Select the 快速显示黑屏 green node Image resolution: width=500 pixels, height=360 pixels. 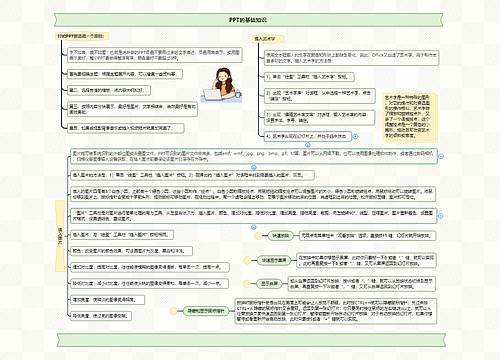pos(274,260)
